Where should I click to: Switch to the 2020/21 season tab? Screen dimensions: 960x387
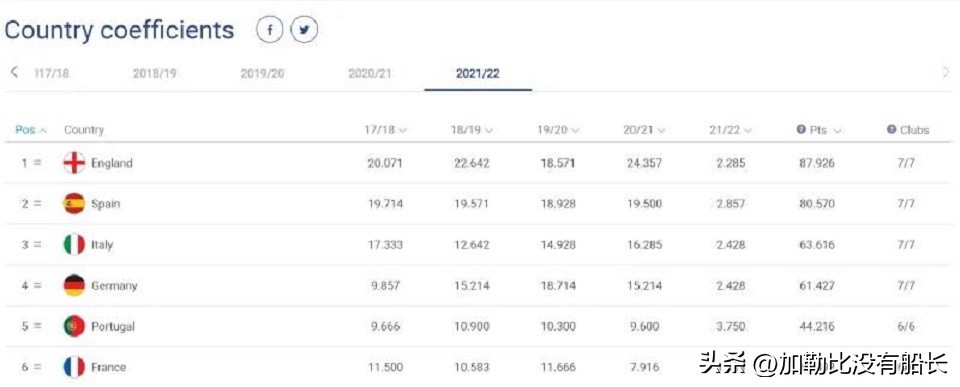(x=370, y=73)
